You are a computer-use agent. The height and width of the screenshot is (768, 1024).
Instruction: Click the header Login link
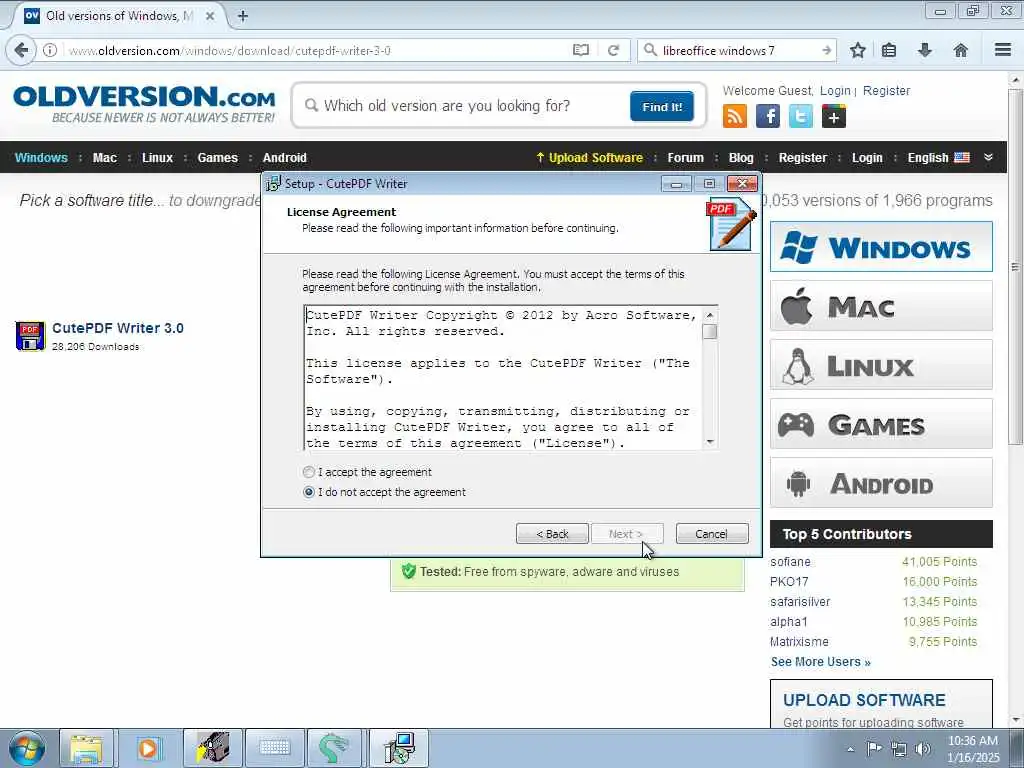(x=835, y=91)
